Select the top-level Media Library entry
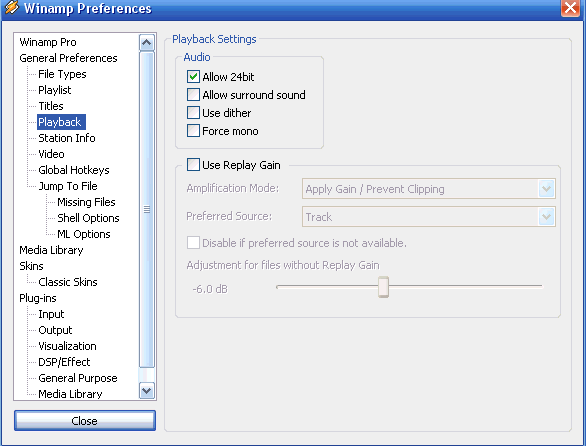Screen dimensions: 586x446 pyautogui.click(x=51, y=250)
